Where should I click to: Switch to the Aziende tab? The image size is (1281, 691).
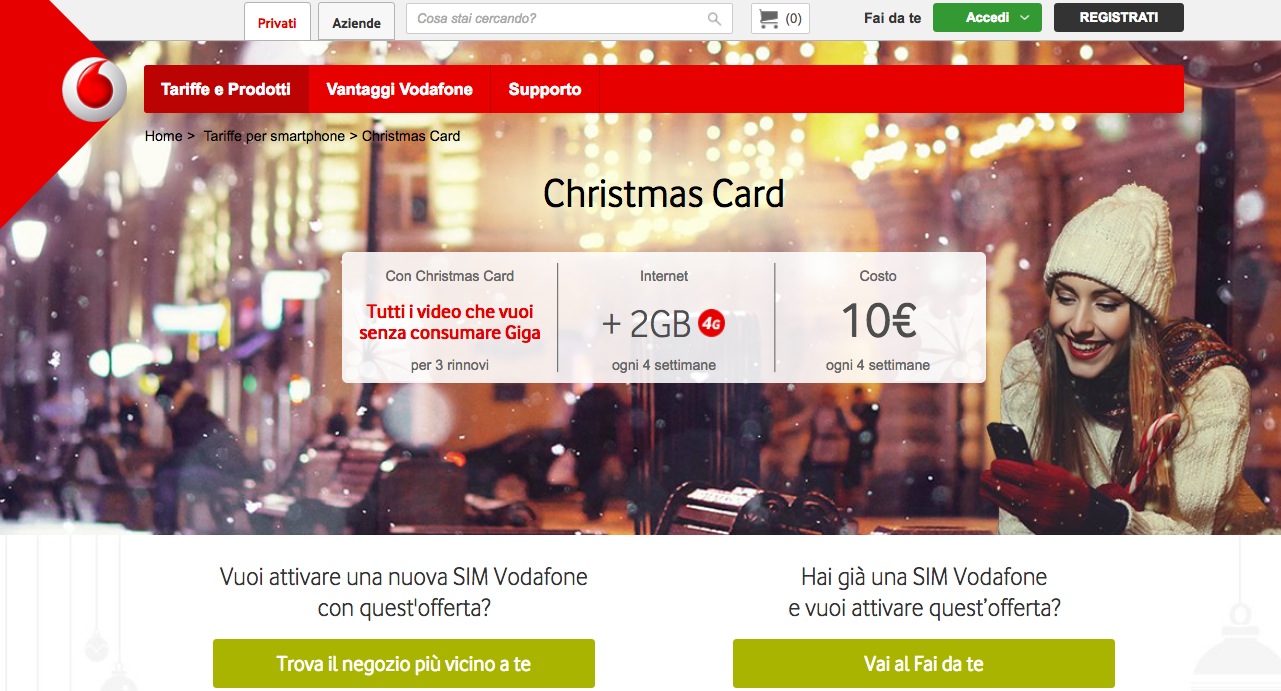[x=356, y=22]
